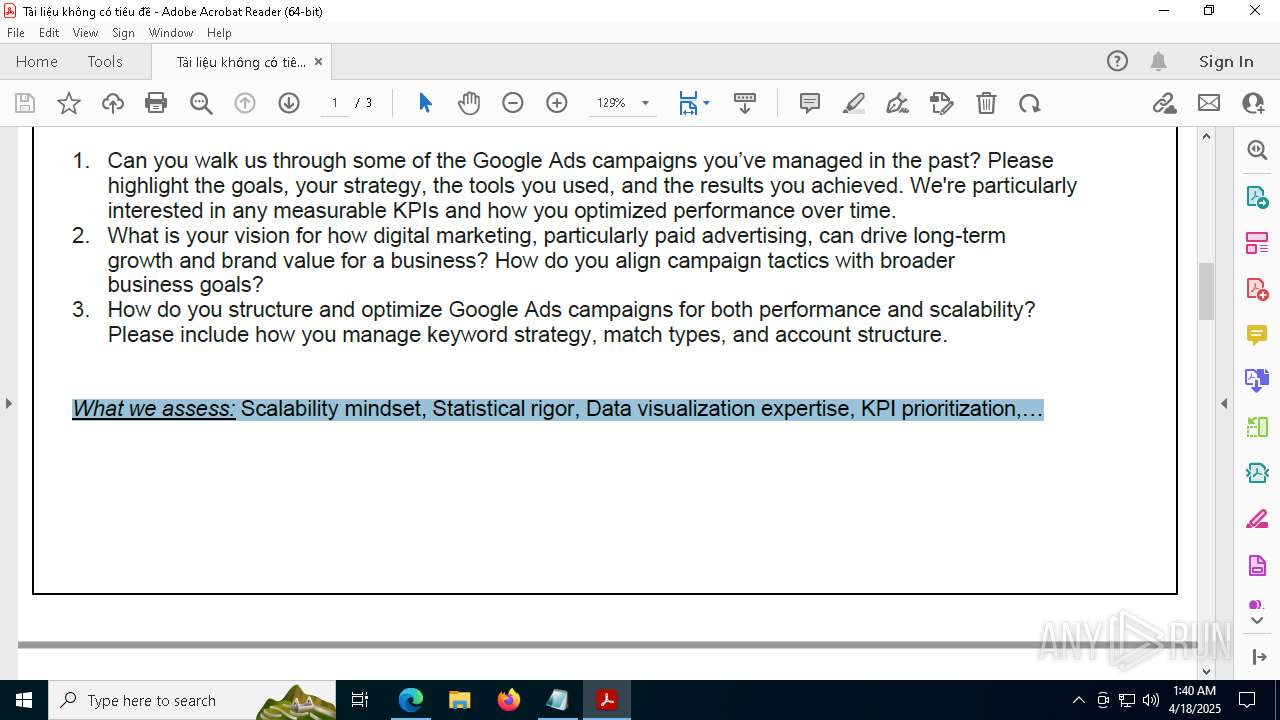Share the document with others
The height and width of the screenshot is (720, 1280).
click(1253, 103)
